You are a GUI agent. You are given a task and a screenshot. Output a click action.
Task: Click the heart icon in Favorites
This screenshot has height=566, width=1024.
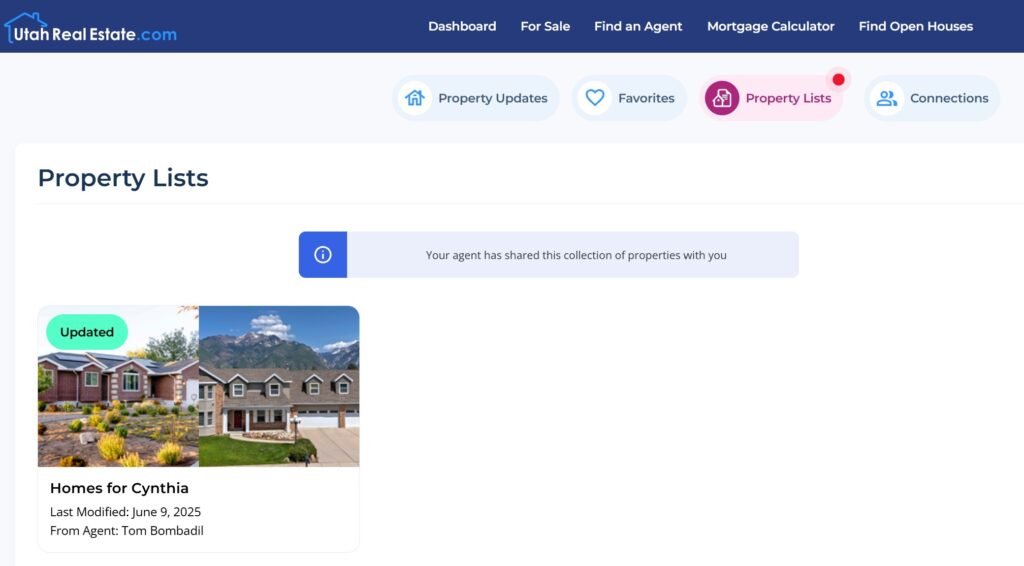[595, 98]
